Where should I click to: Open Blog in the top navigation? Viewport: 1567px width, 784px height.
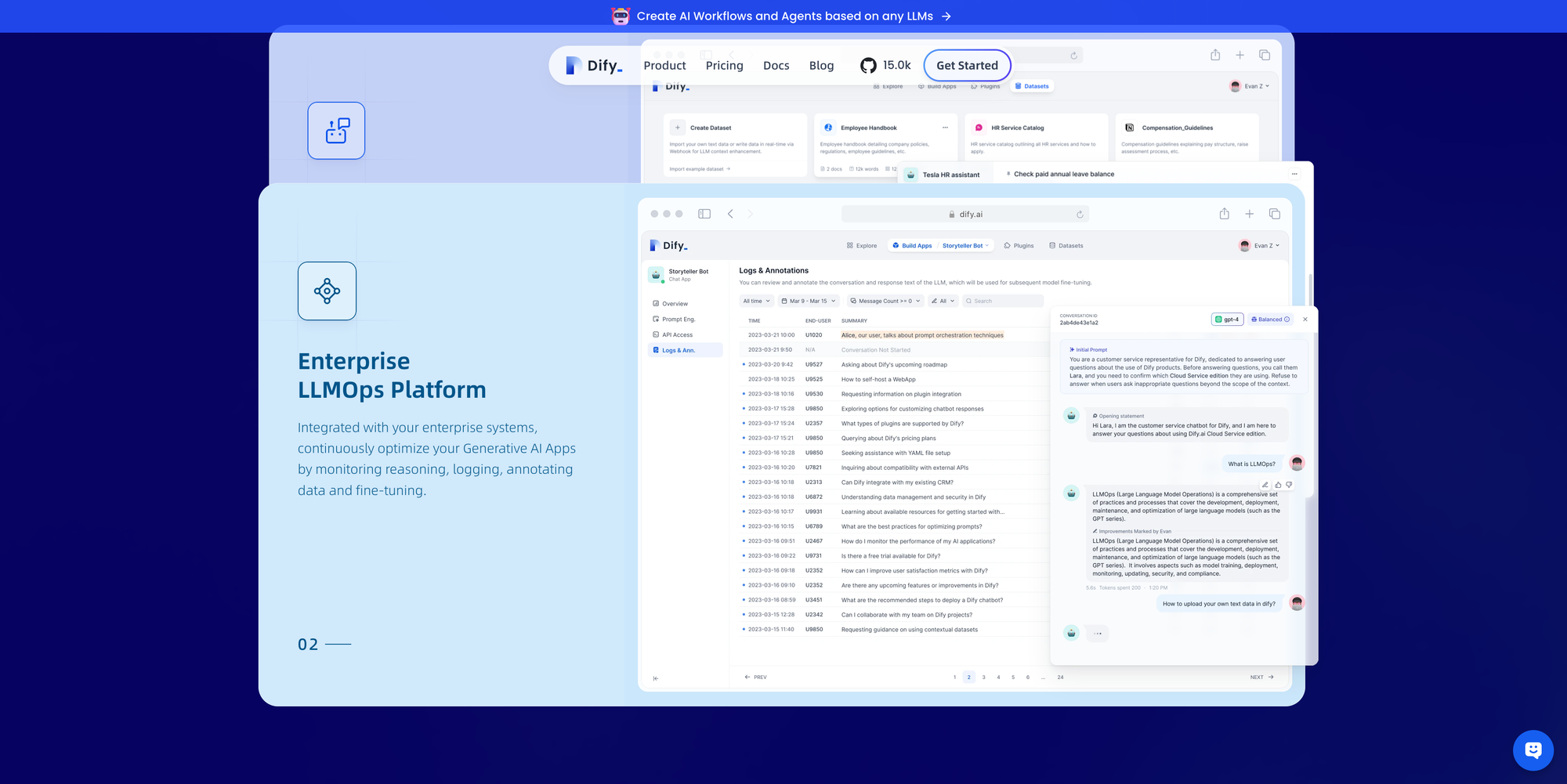pos(821,66)
